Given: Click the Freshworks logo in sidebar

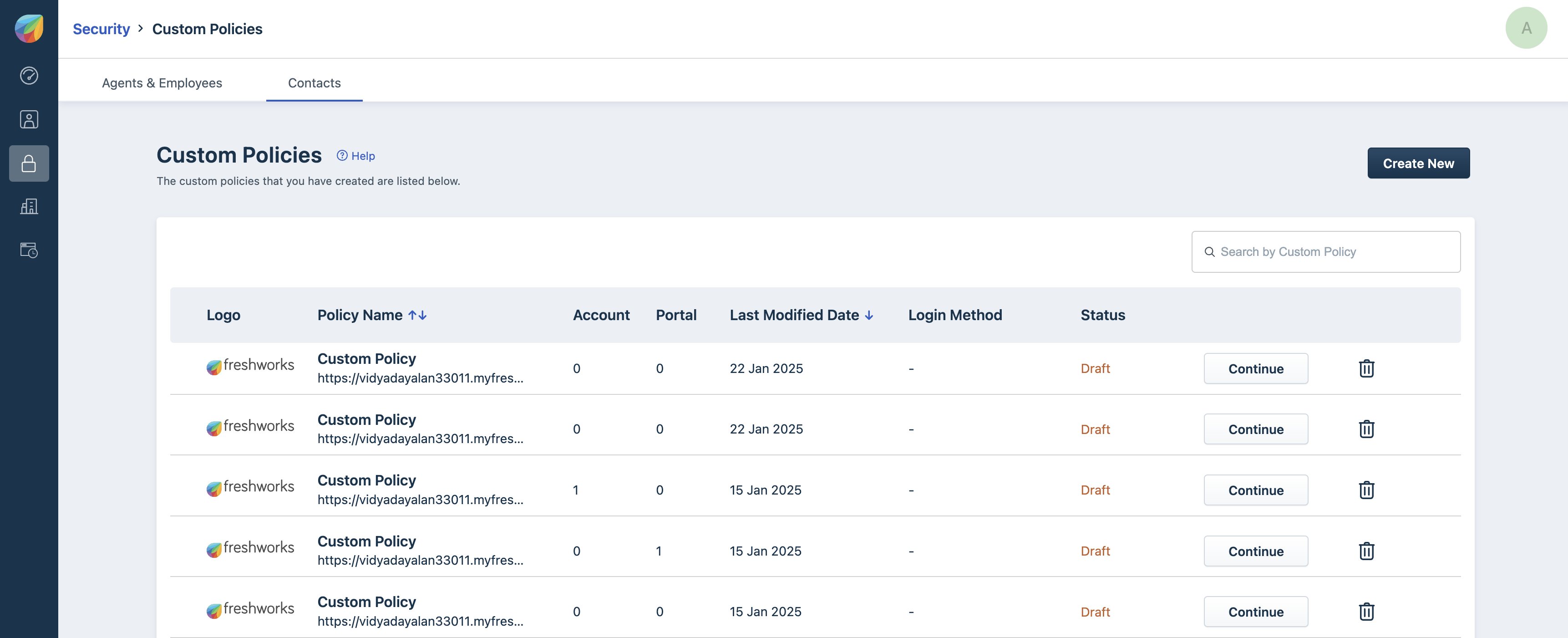Looking at the screenshot, I should tap(29, 28).
